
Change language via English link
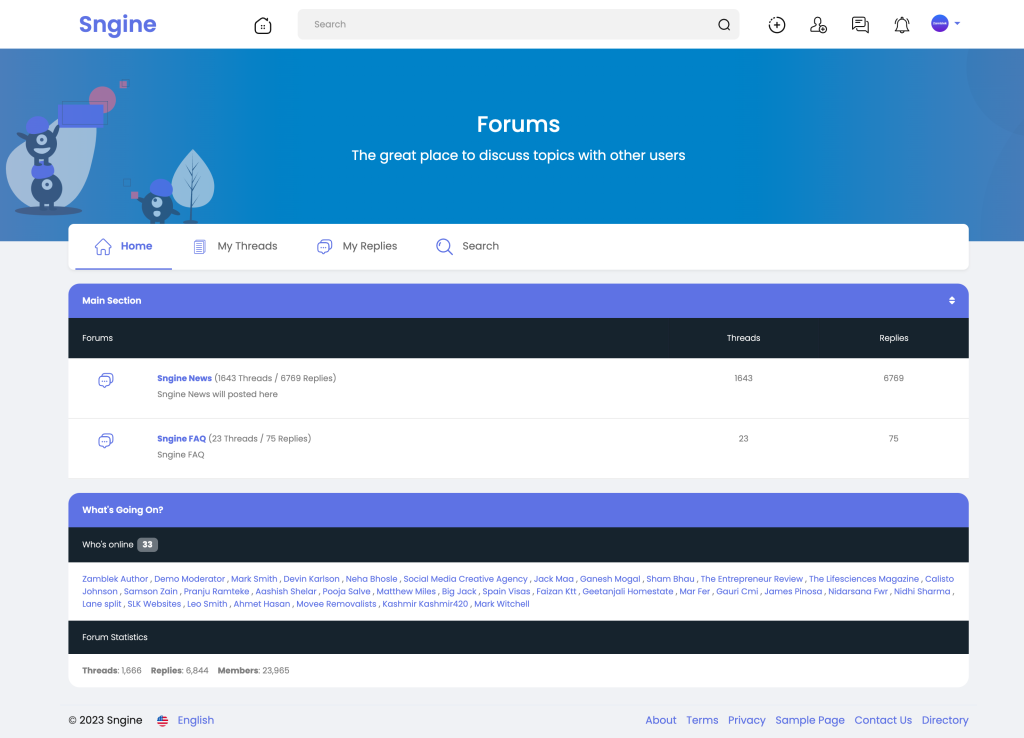(195, 720)
